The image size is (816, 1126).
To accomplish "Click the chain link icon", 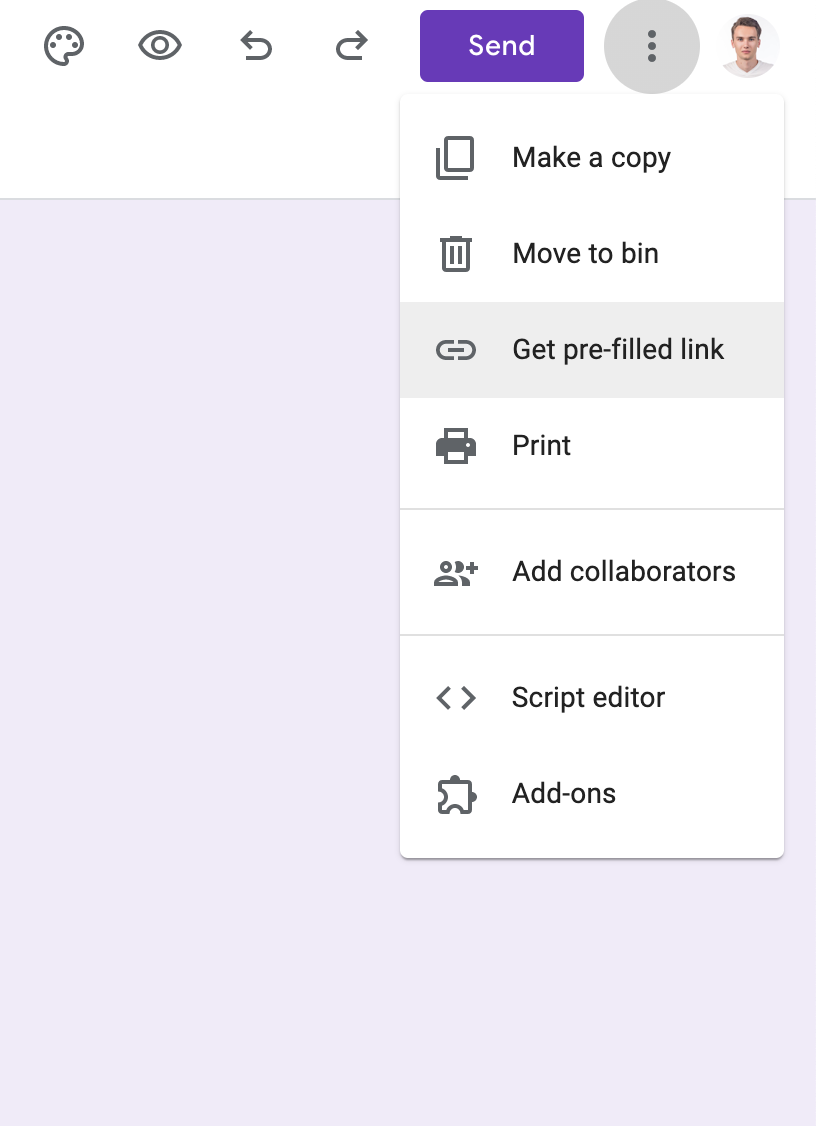I will (455, 350).
